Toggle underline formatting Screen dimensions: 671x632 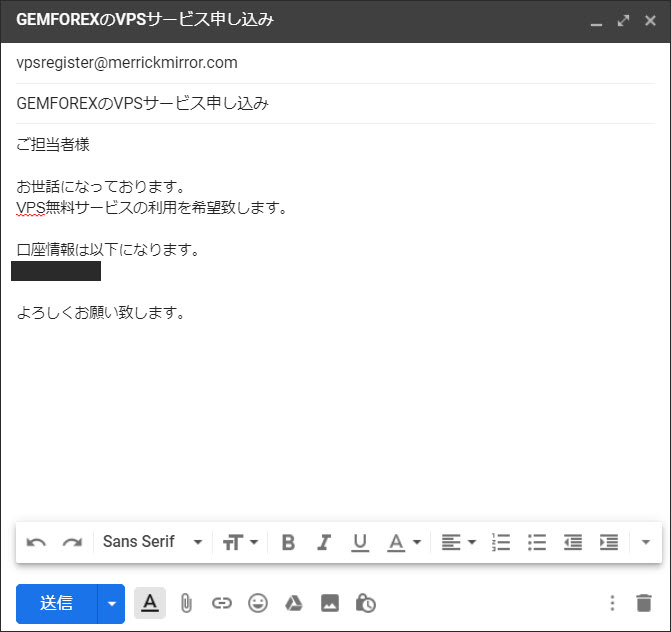click(360, 543)
